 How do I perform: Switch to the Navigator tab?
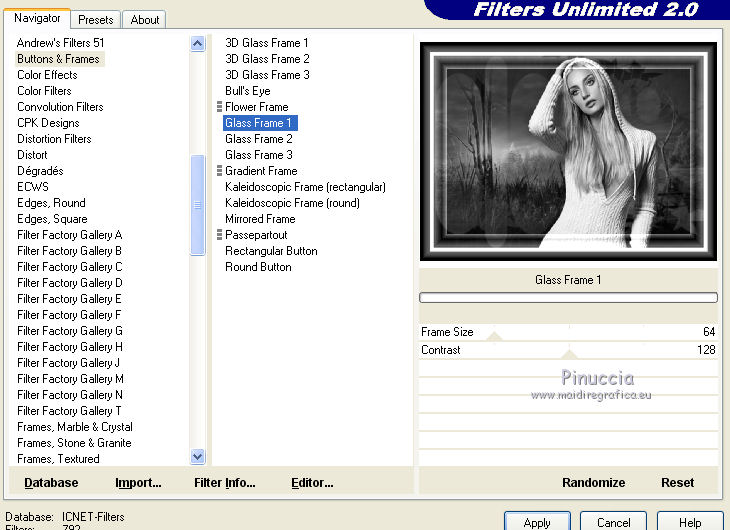pyautogui.click(x=37, y=18)
